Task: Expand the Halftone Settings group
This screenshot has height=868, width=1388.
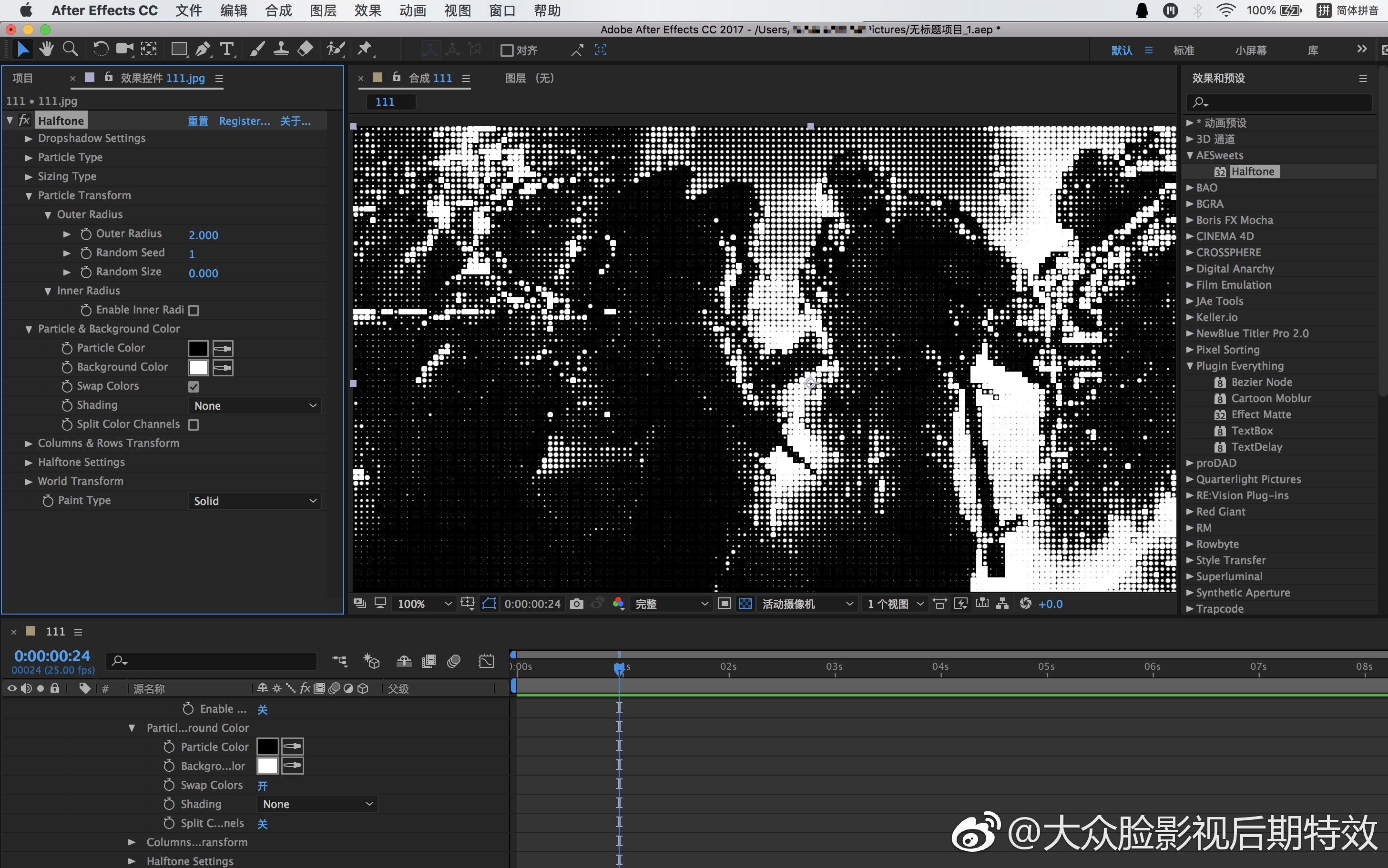Action: pyautogui.click(x=29, y=462)
